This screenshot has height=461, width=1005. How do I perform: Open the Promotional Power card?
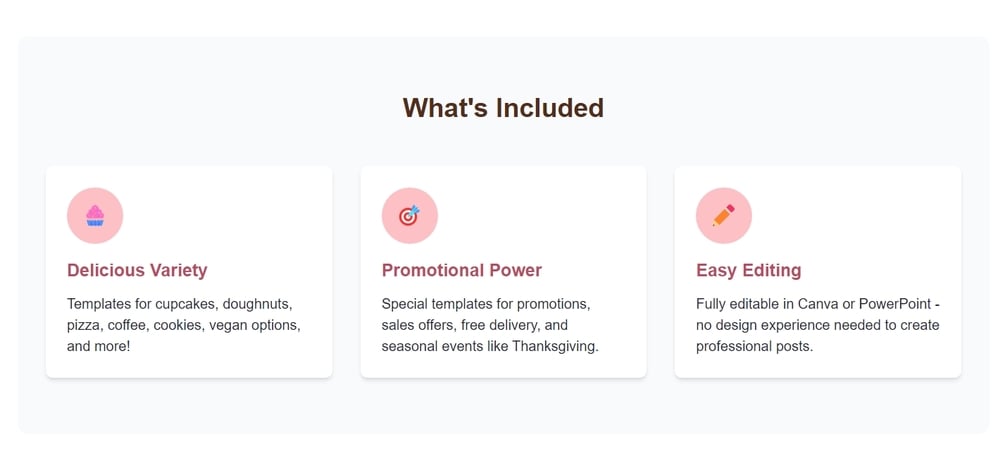[503, 272]
